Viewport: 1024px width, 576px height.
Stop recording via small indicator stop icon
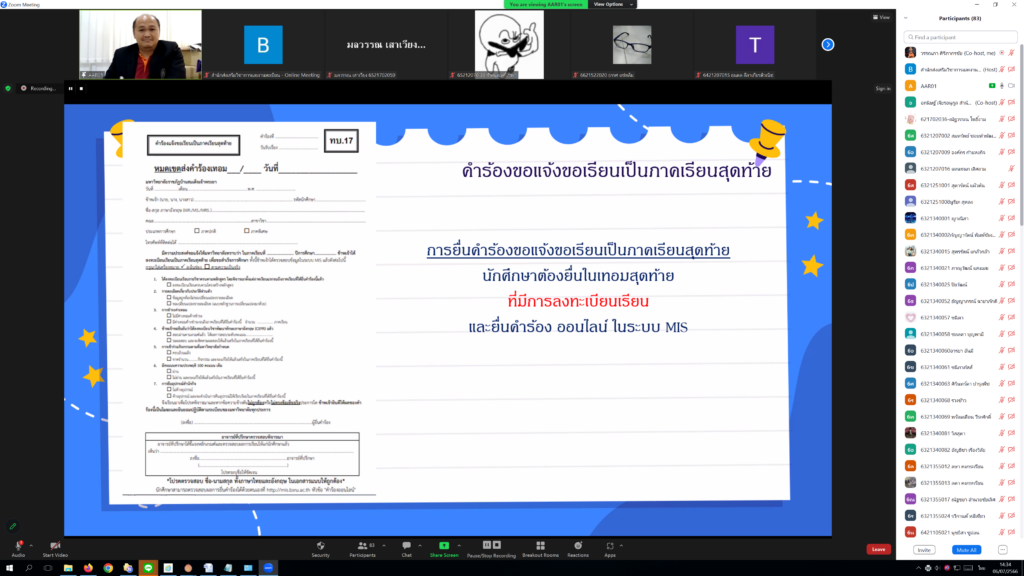click(81, 88)
